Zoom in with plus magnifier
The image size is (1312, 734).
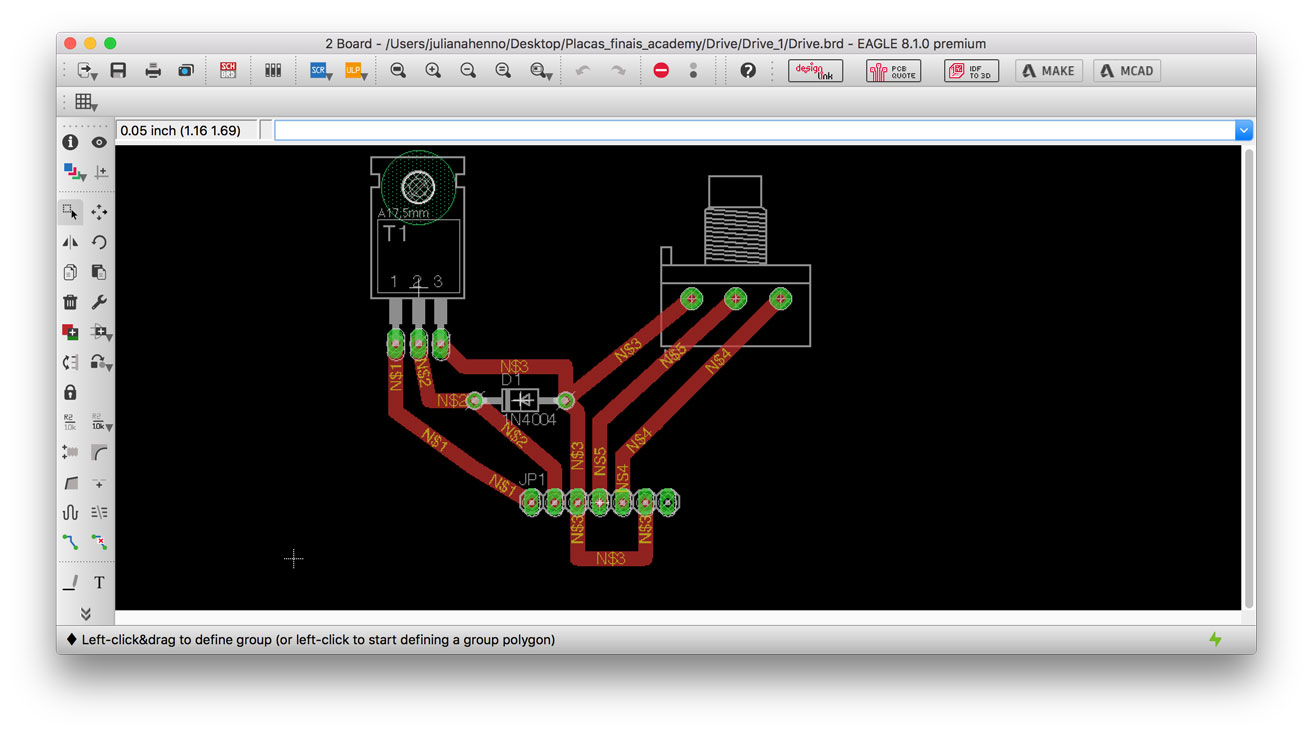(433, 71)
